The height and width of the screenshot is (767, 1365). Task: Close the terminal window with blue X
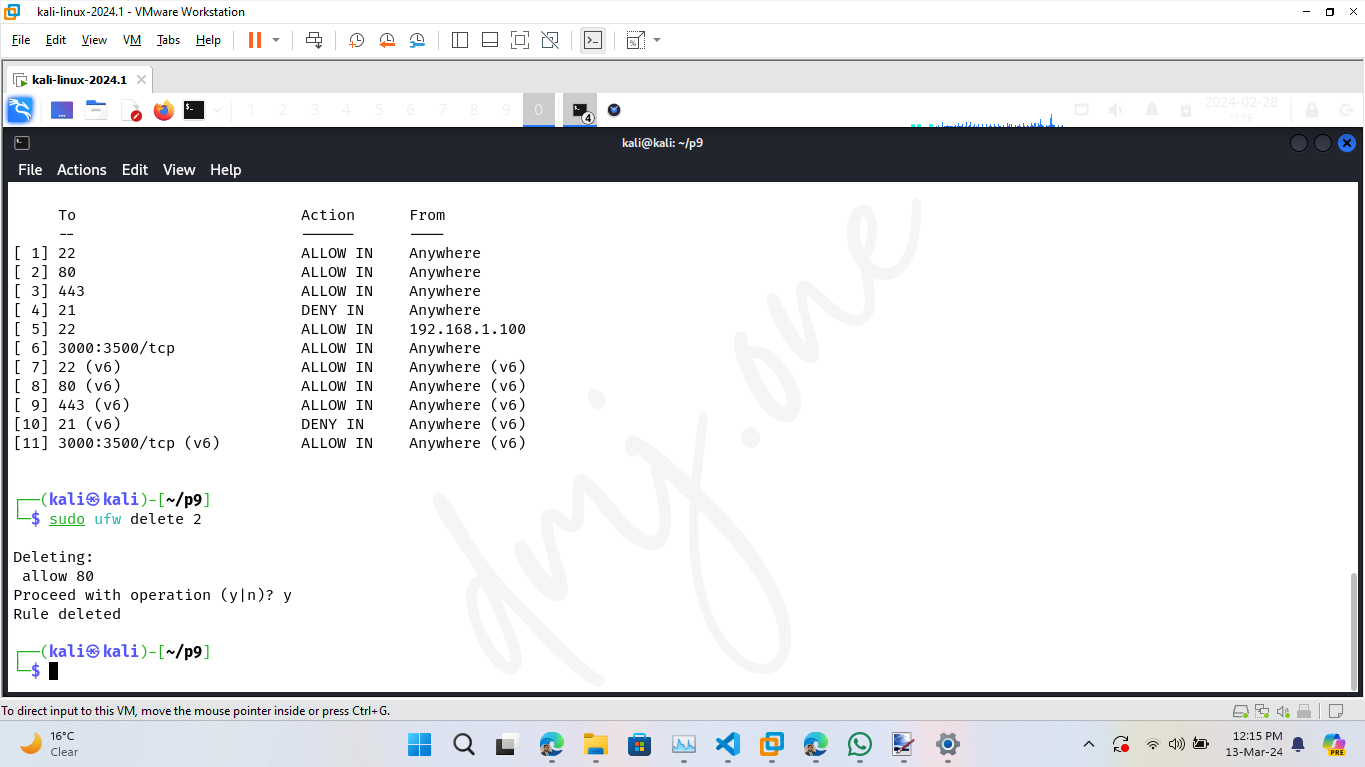1347,143
